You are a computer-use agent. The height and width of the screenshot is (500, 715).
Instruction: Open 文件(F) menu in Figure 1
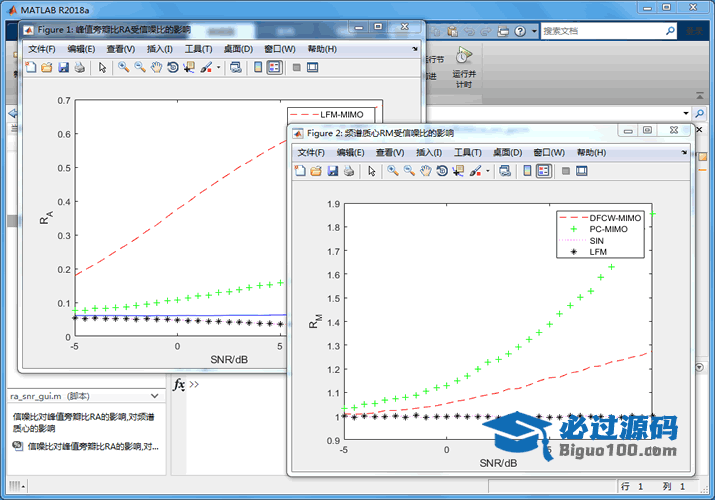pyautogui.click(x=42, y=49)
